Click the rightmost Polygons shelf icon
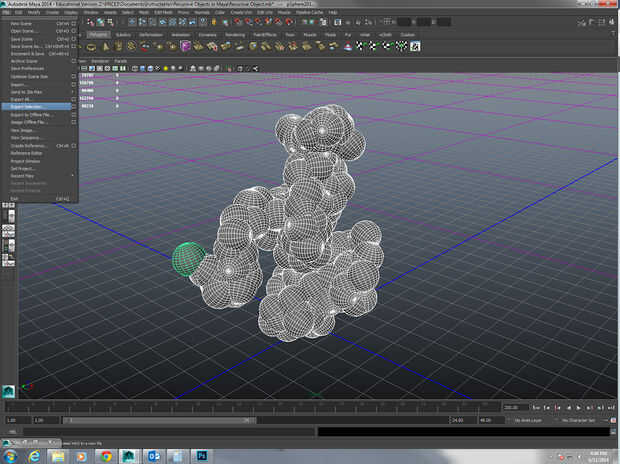 (414, 46)
